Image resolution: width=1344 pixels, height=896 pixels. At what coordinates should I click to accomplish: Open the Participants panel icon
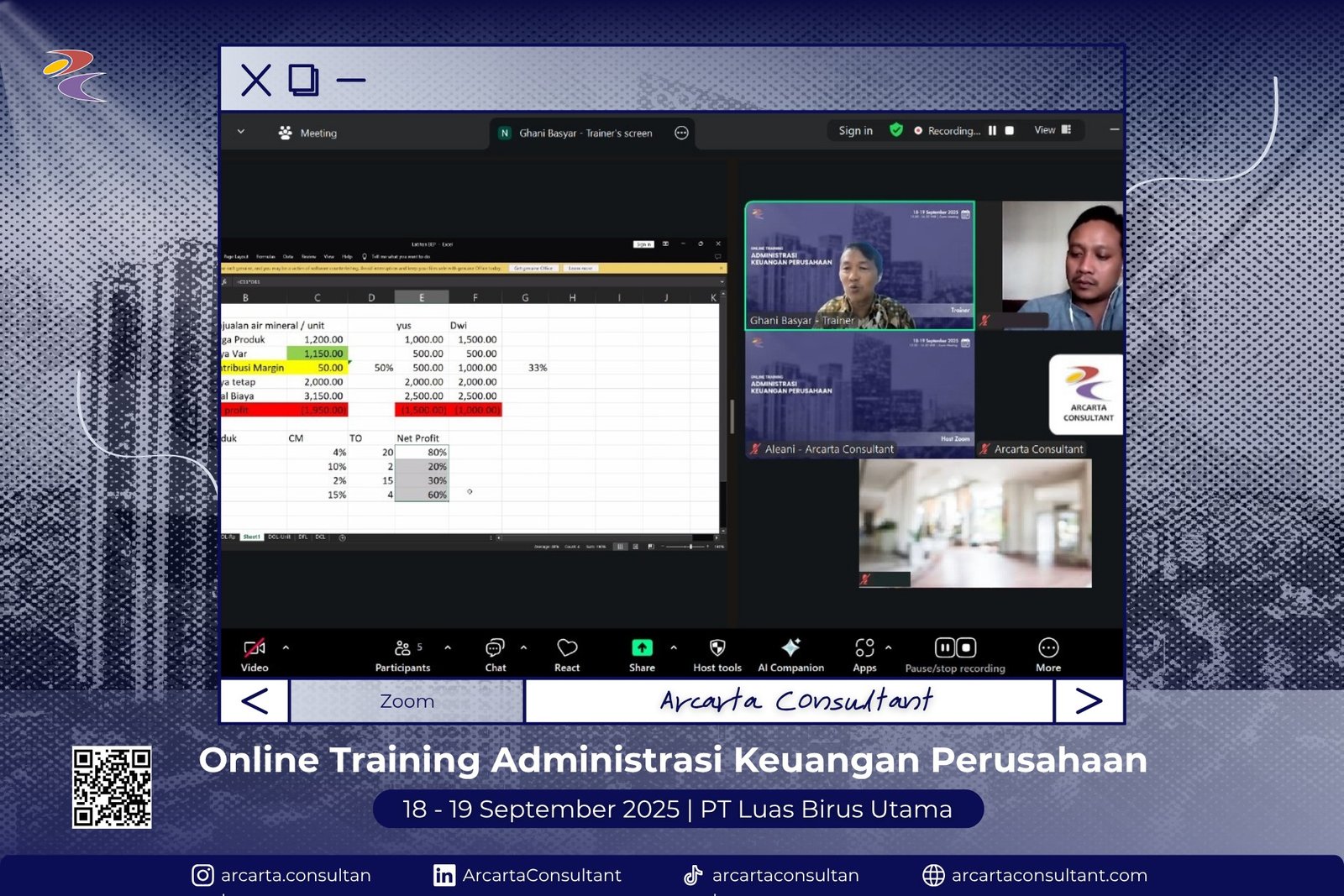402,648
